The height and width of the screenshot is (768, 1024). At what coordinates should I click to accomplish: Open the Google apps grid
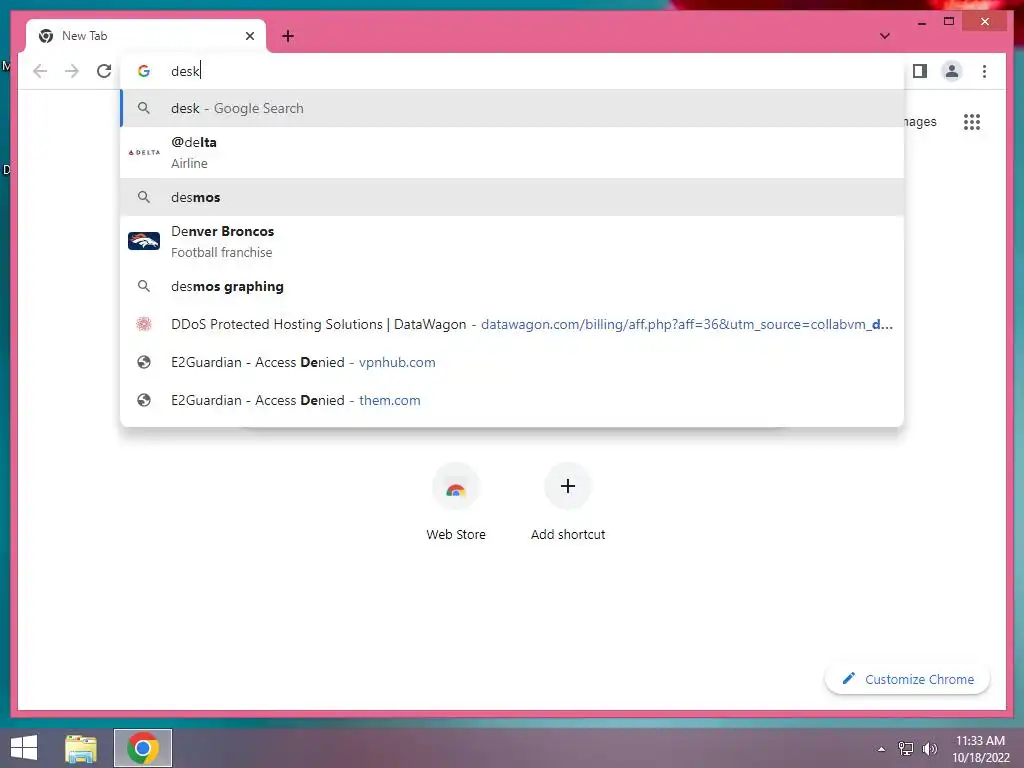coord(972,121)
